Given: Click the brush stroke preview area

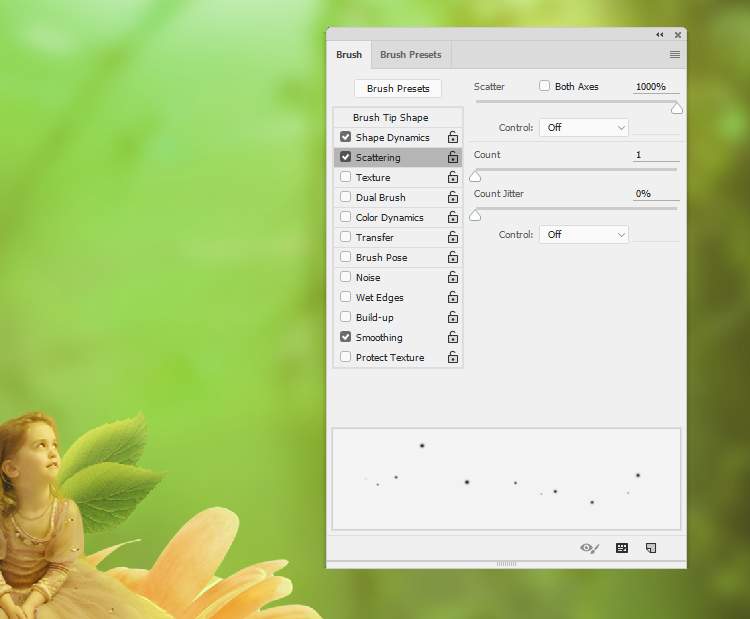Looking at the screenshot, I should [506, 479].
